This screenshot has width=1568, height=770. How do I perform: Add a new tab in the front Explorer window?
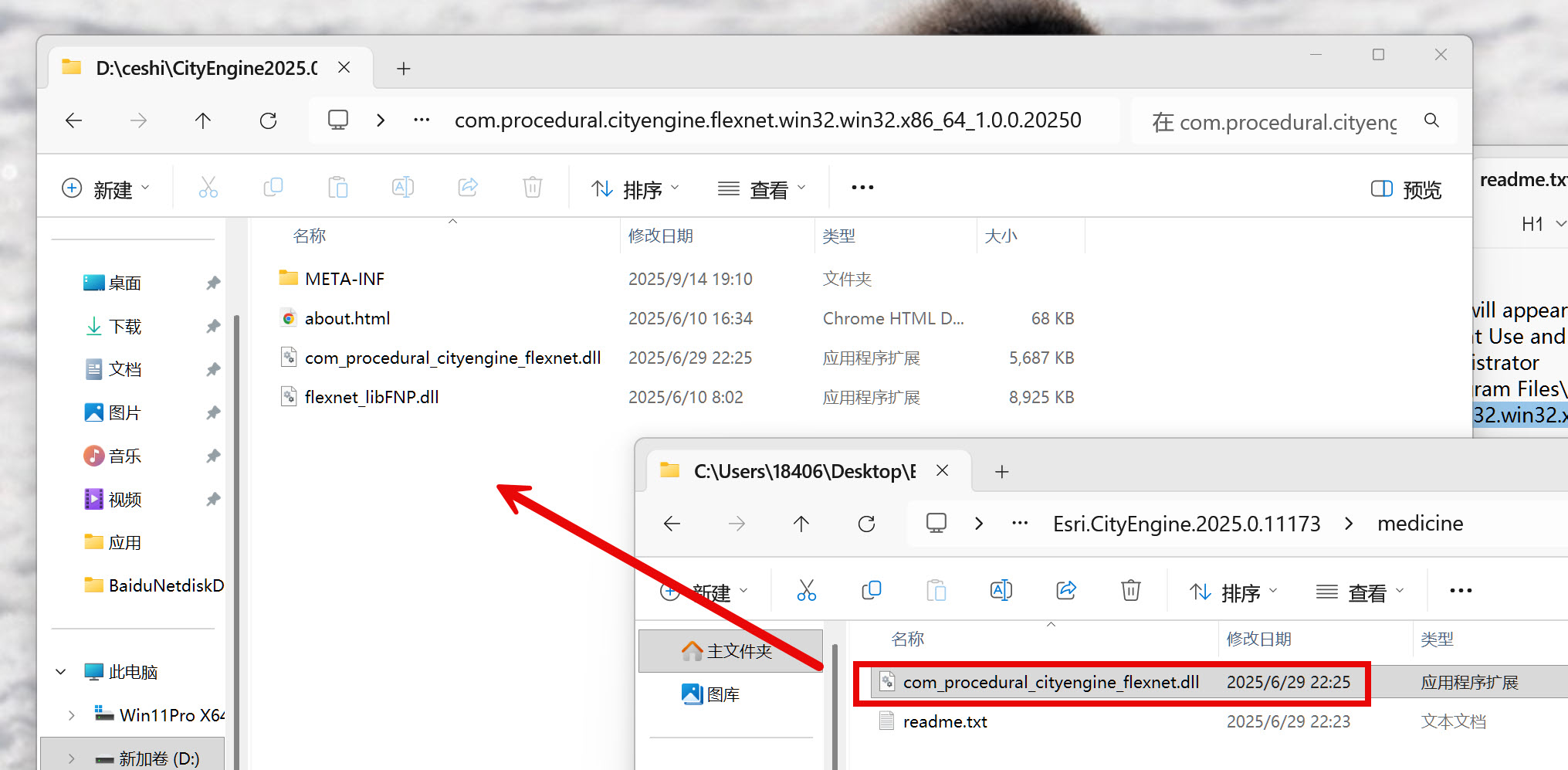coord(1001,472)
